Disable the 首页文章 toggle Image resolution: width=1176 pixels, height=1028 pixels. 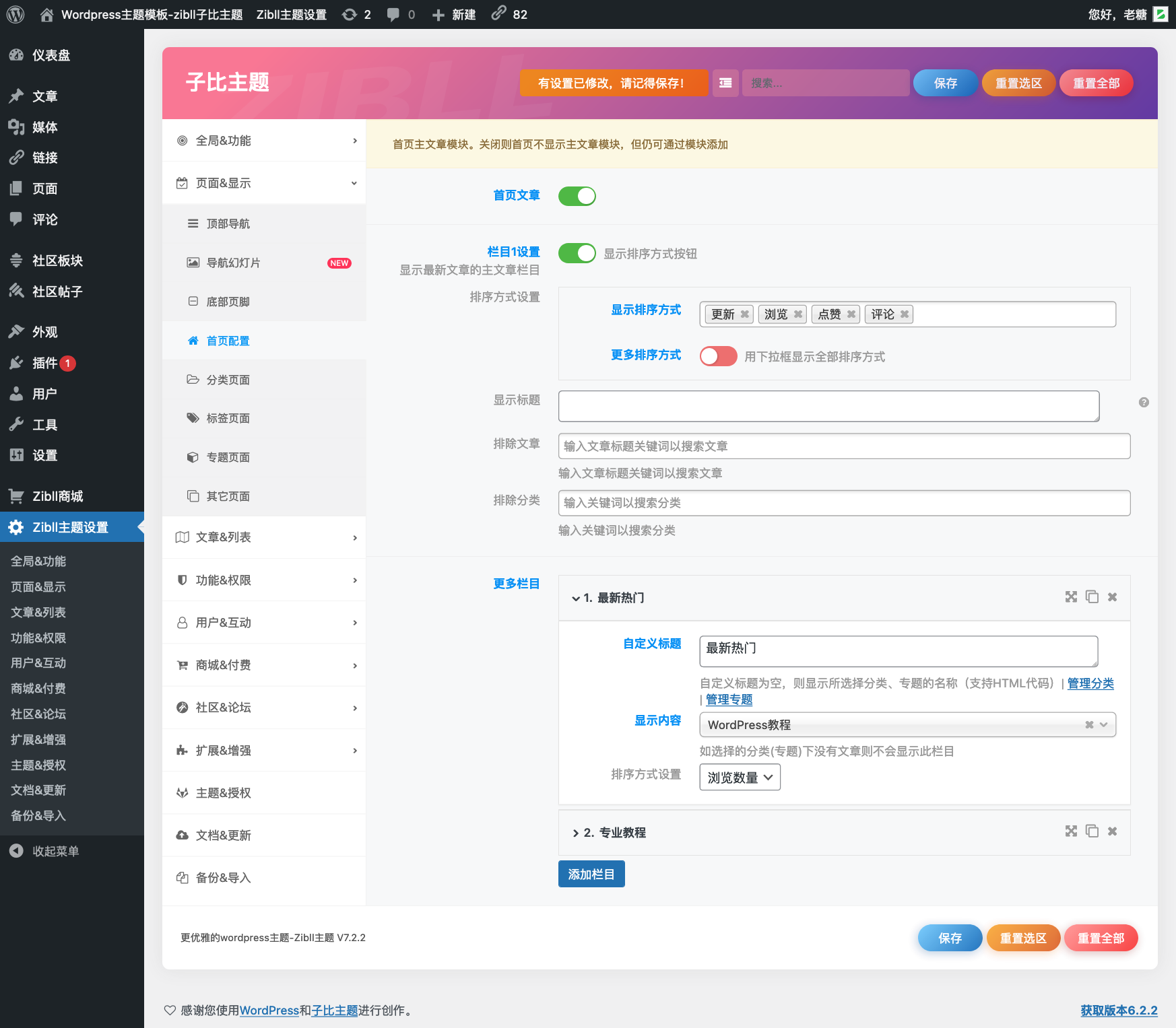[x=577, y=196]
